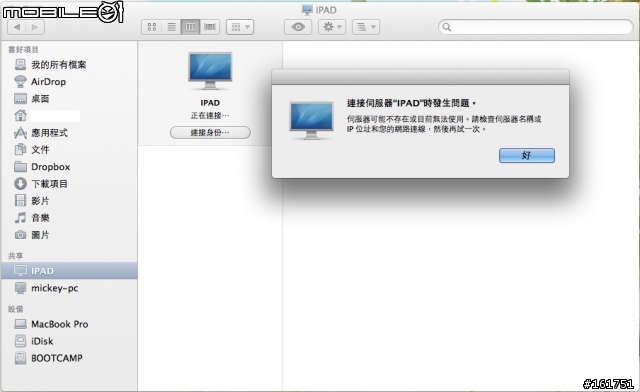Click the 共享 sidebar heading
The image size is (640, 392).
(16, 256)
